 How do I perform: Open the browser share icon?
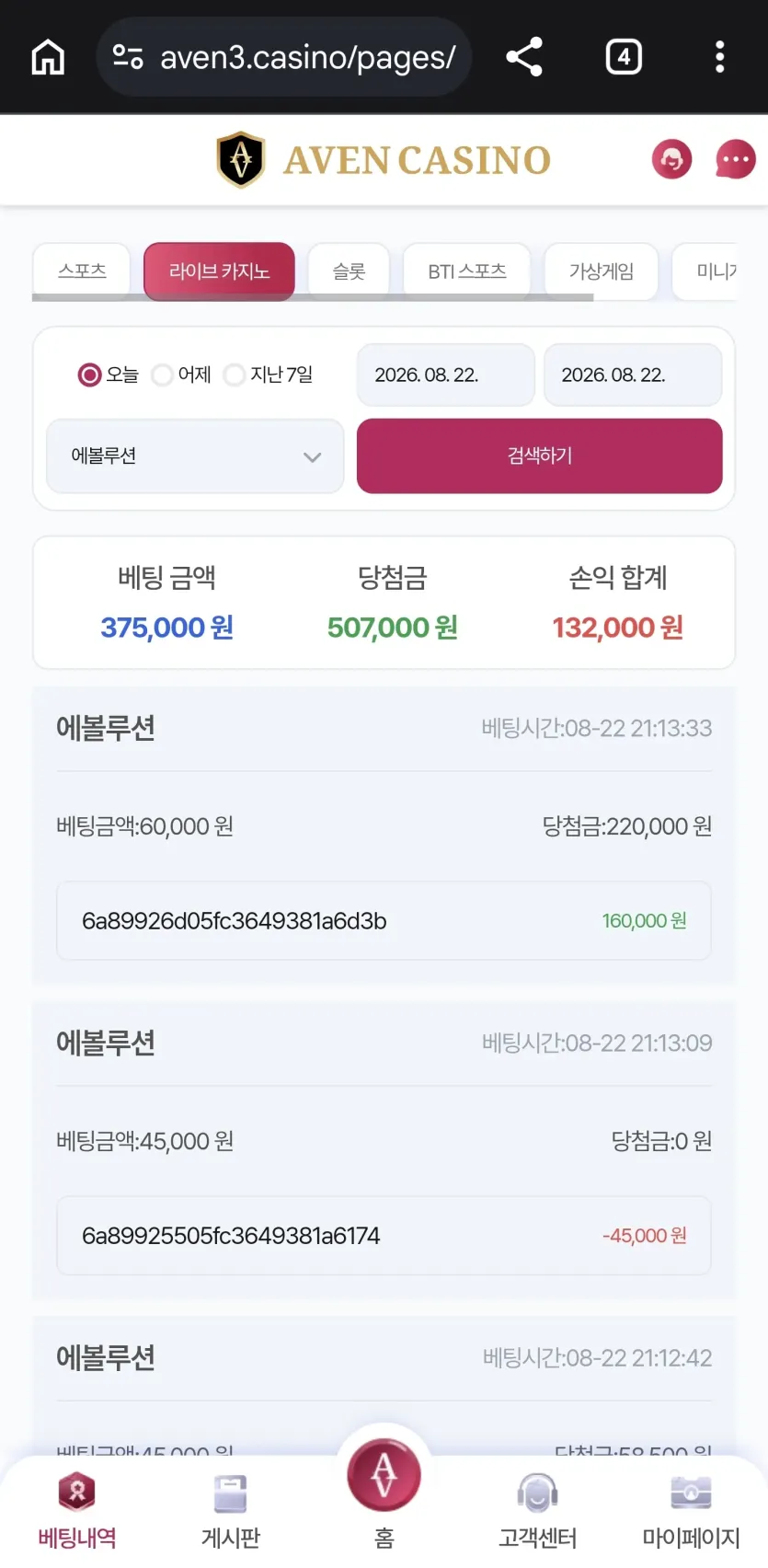pyautogui.click(x=524, y=57)
